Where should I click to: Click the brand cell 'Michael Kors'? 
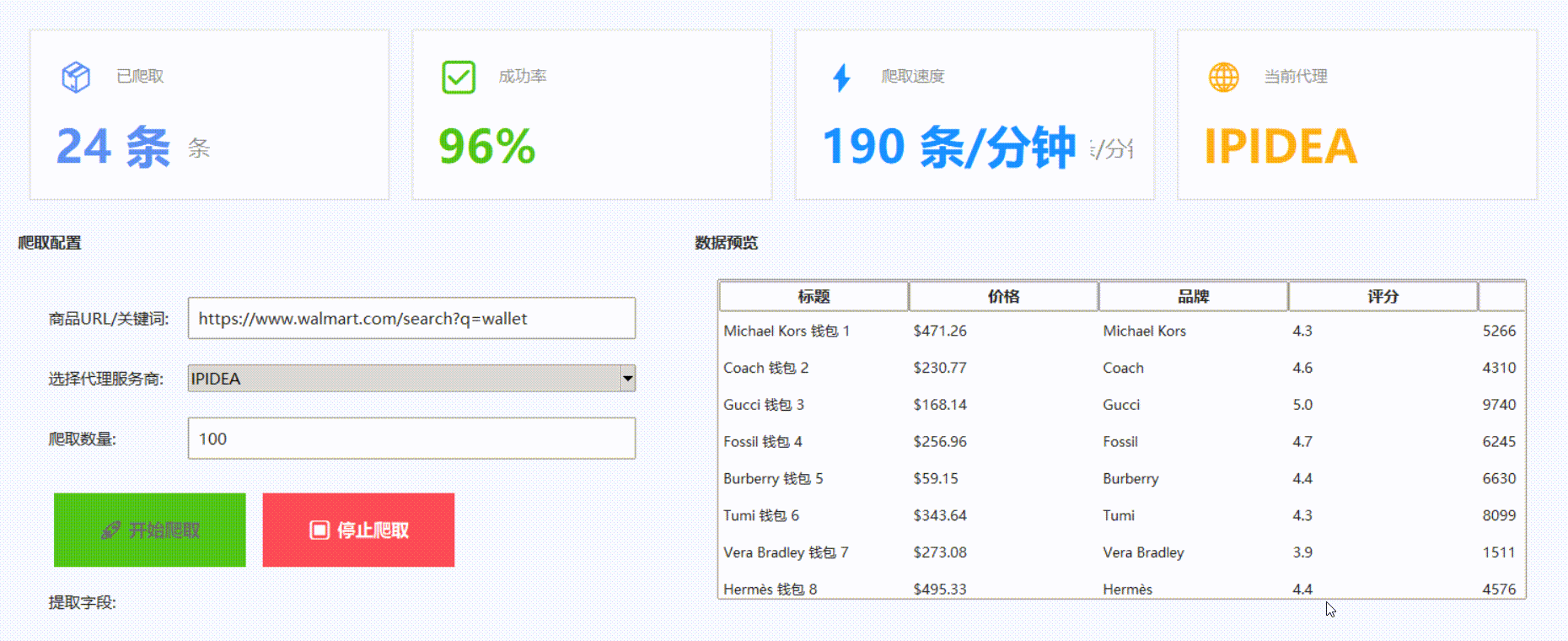(x=1144, y=331)
